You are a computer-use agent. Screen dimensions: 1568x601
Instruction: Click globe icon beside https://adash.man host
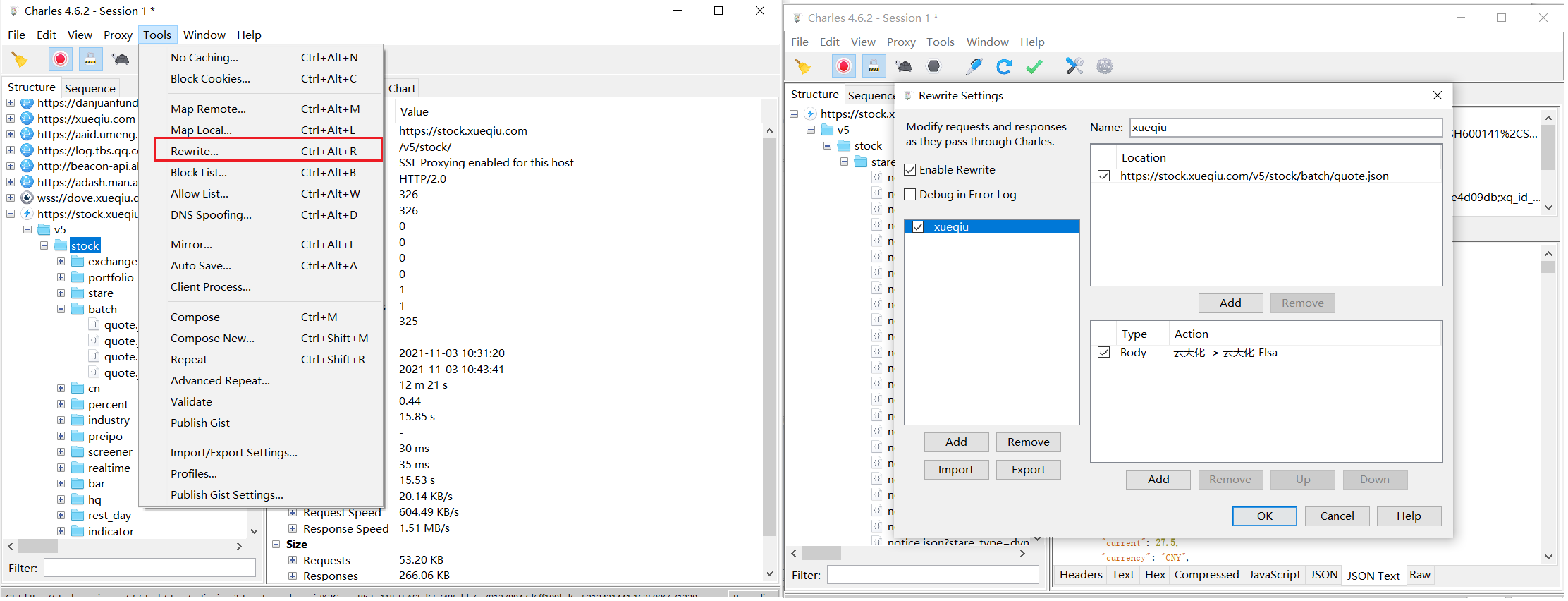pos(27,182)
